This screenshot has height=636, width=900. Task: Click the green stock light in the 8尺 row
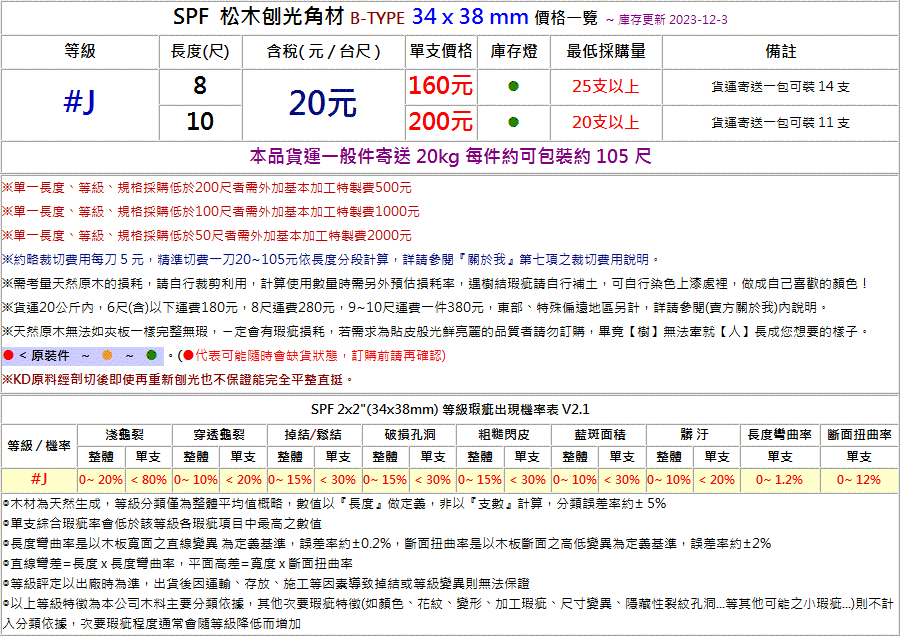coord(514,86)
